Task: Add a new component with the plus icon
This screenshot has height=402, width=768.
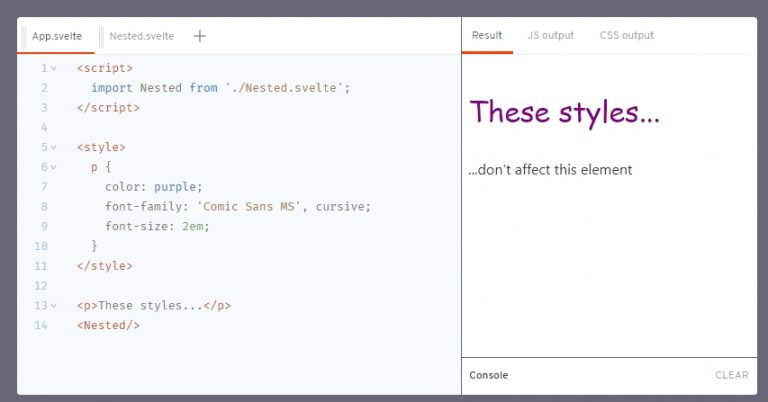Action: [x=200, y=36]
